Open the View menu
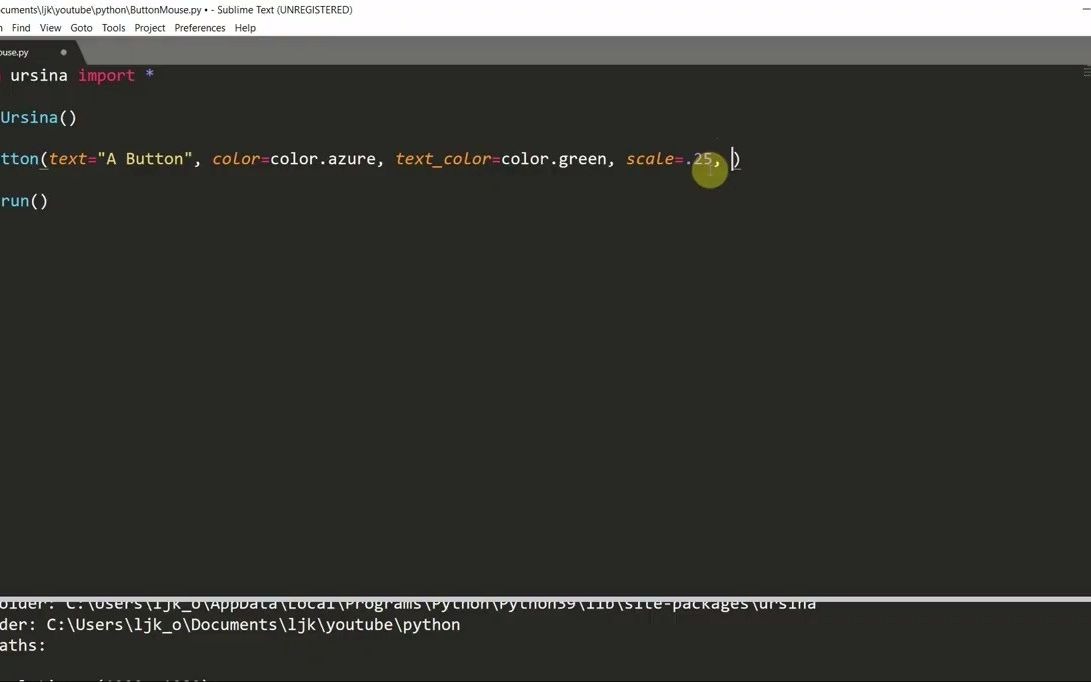Image resolution: width=1091 pixels, height=682 pixels. point(49,27)
